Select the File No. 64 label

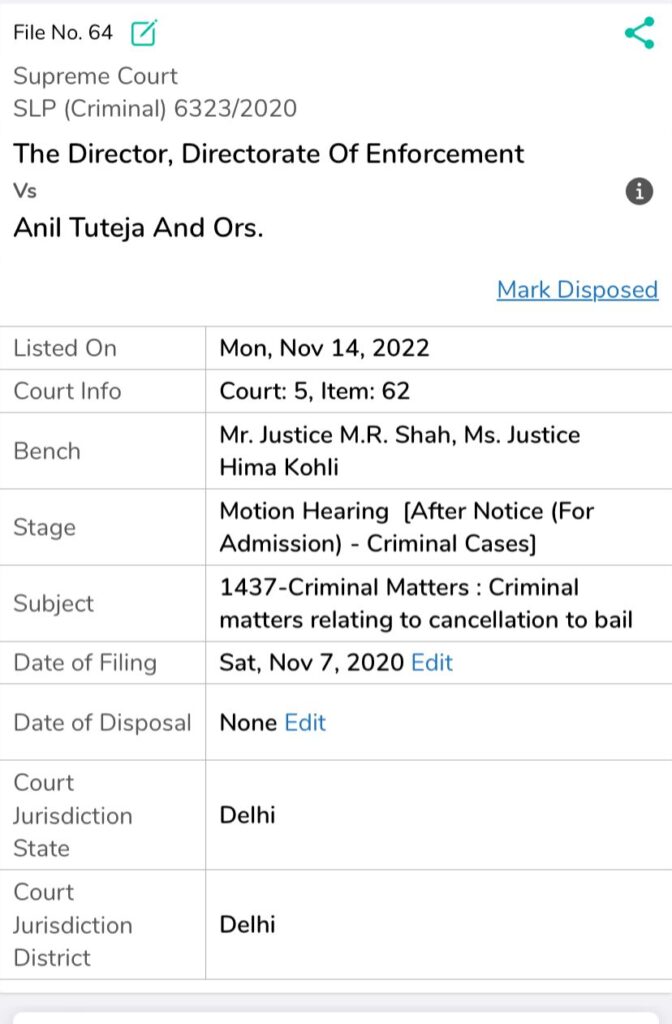tap(63, 33)
